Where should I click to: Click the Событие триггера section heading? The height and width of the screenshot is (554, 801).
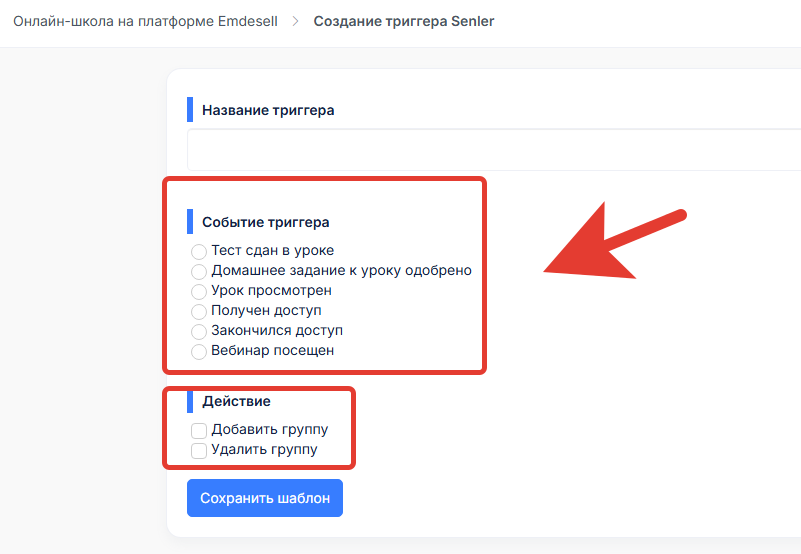point(265,222)
